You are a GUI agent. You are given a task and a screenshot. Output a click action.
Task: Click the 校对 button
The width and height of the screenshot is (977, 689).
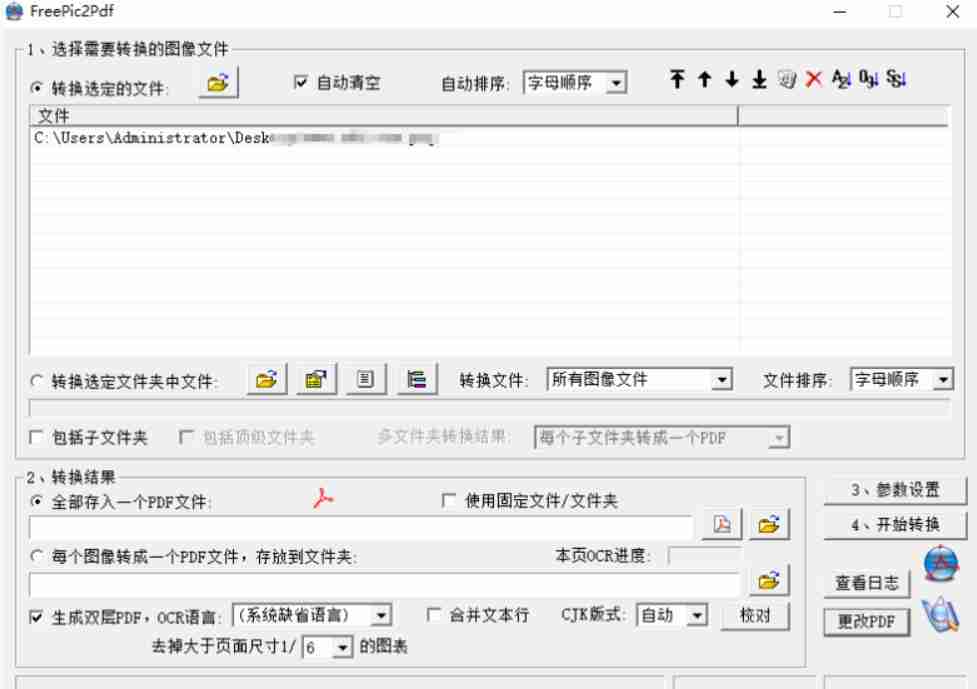click(755, 616)
